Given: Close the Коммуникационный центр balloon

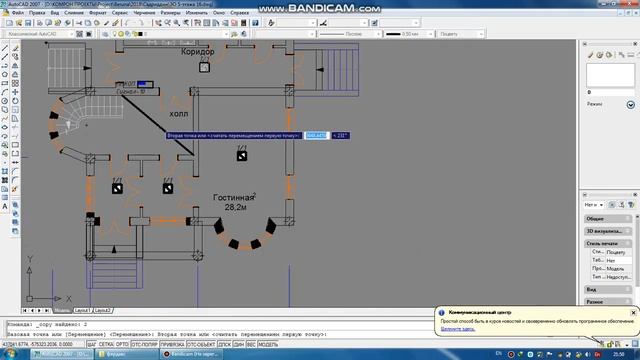Looking at the screenshot, I should 633,313.
